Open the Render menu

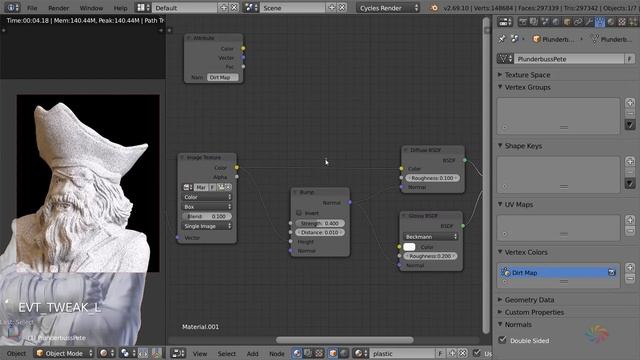tap(59, 8)
